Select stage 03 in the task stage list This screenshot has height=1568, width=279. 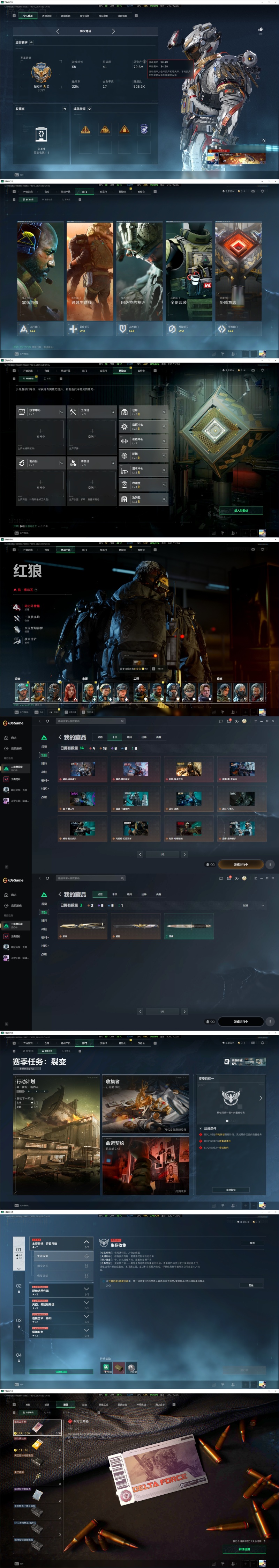(x=19, y=1322)
